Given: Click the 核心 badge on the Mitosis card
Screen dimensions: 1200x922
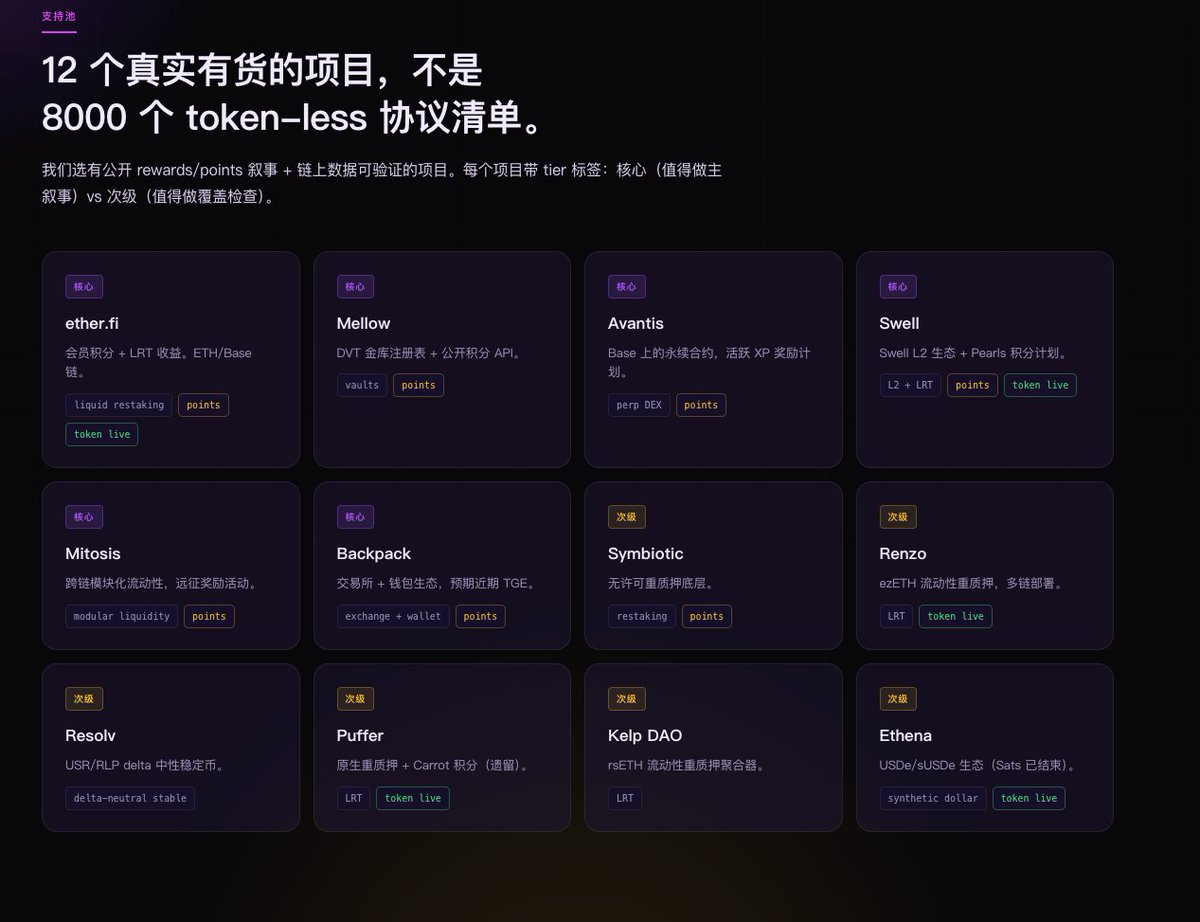Looking at the screenshot, I should point(84,517).
